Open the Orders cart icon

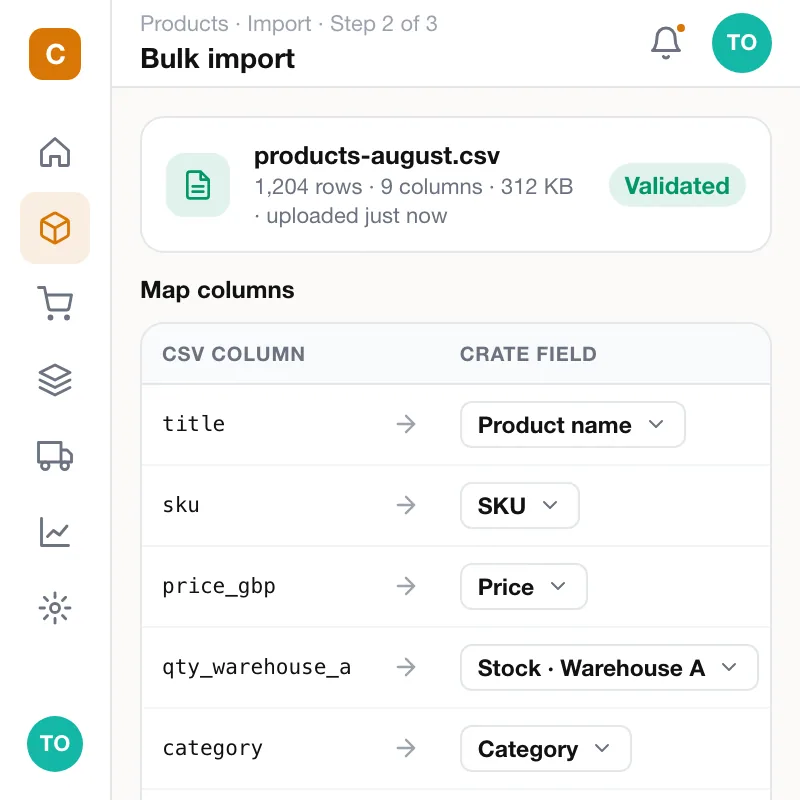point(55,304)
